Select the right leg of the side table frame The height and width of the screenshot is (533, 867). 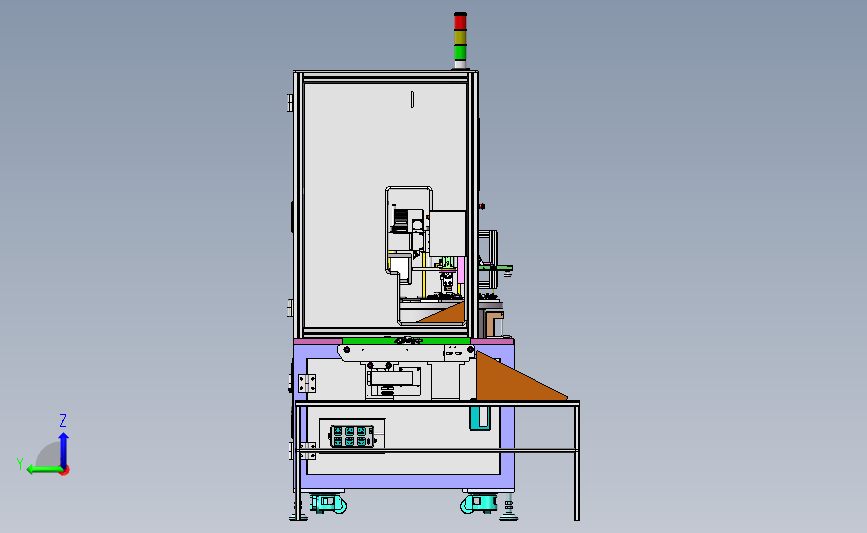[x=577, y=462]
